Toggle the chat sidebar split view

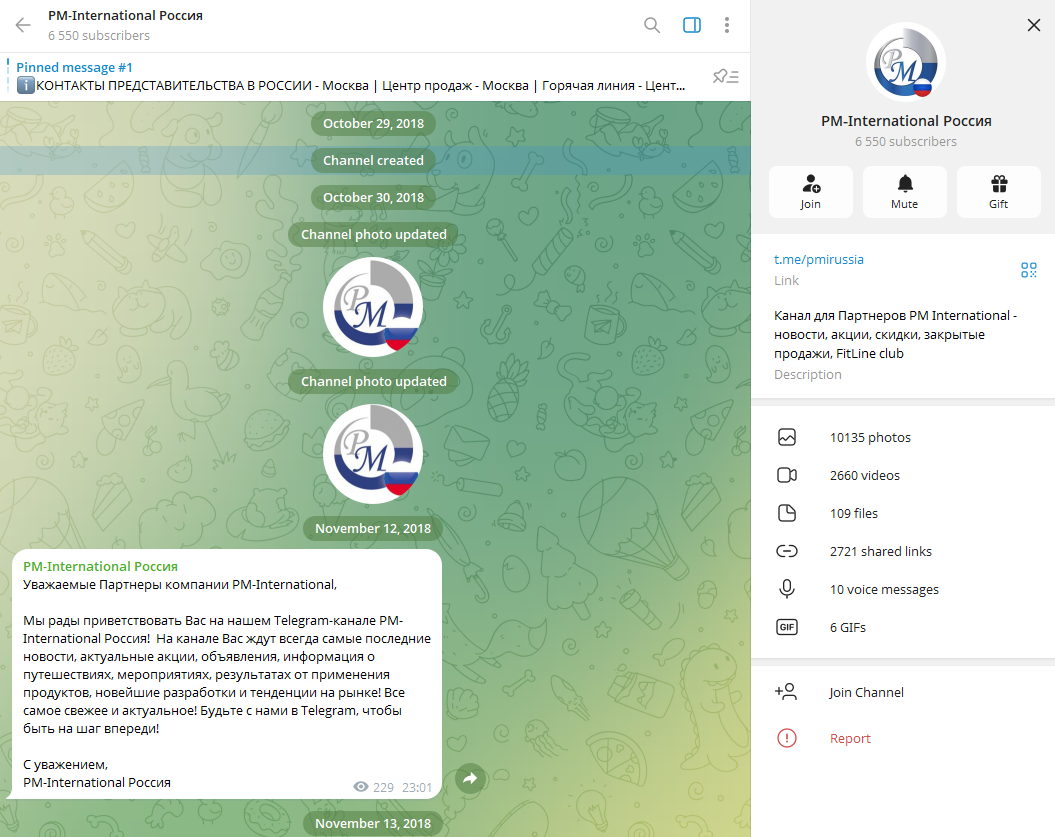pos(691,25)
